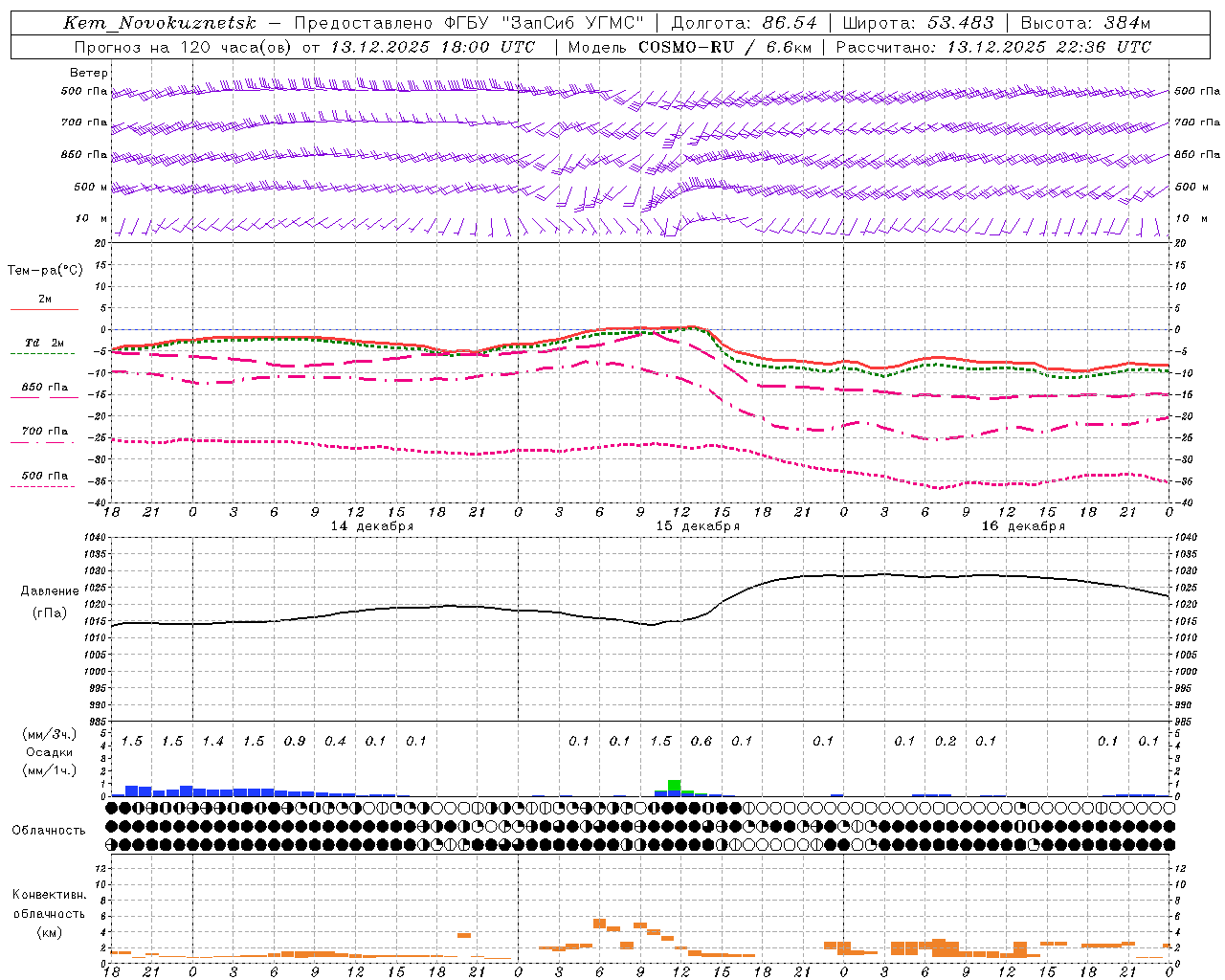
Task: Select the '2м' temperature legend entry
Action: click(45, 300)
